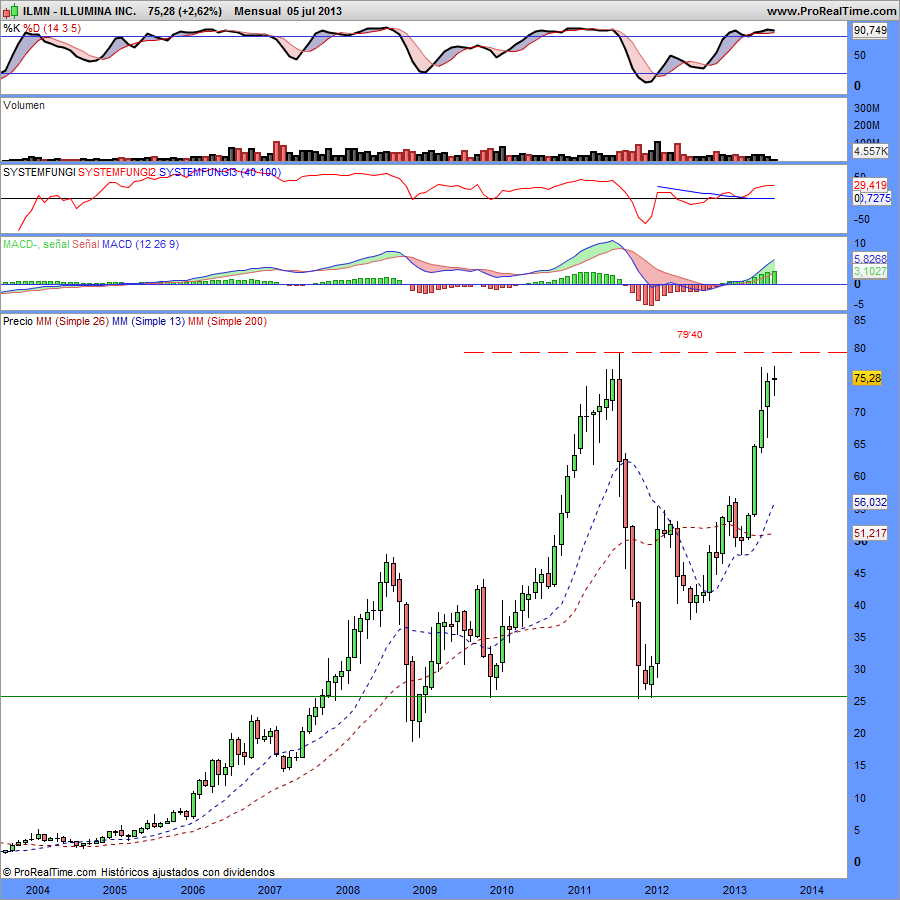900x900 pixels.
Task: Click the date '05 jul 2013'
Action: pyautogui.click(x=315, y=11)
